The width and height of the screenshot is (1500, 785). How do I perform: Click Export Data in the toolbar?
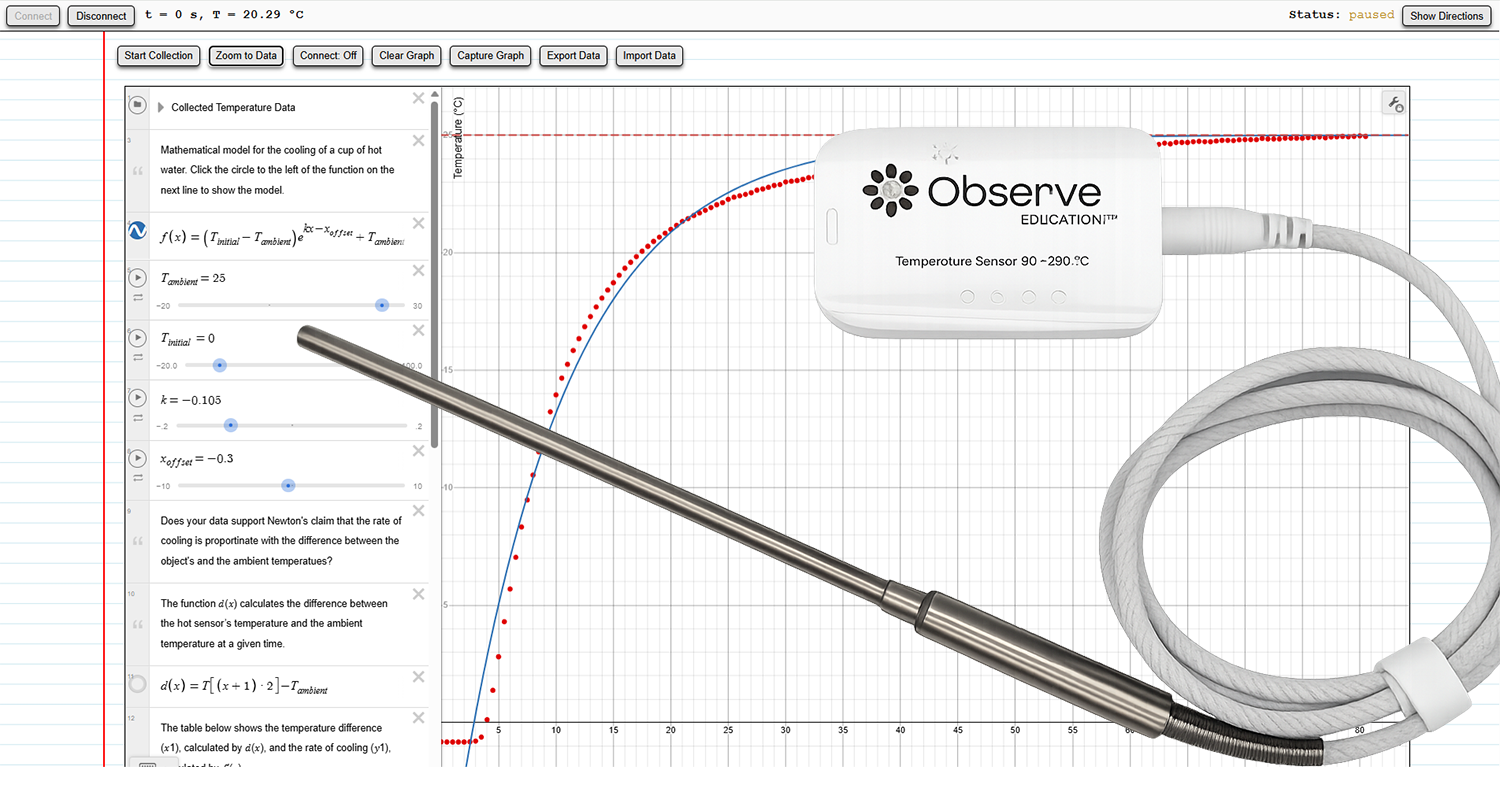tap(573, 56)
